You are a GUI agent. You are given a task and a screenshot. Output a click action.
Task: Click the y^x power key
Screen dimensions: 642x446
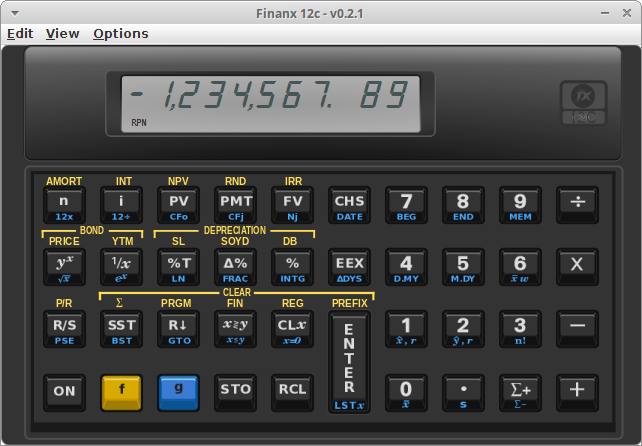coord(64,267)
